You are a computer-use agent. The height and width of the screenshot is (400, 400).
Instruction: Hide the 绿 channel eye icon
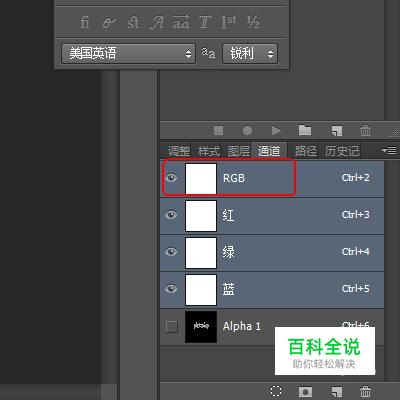(171, 252)
